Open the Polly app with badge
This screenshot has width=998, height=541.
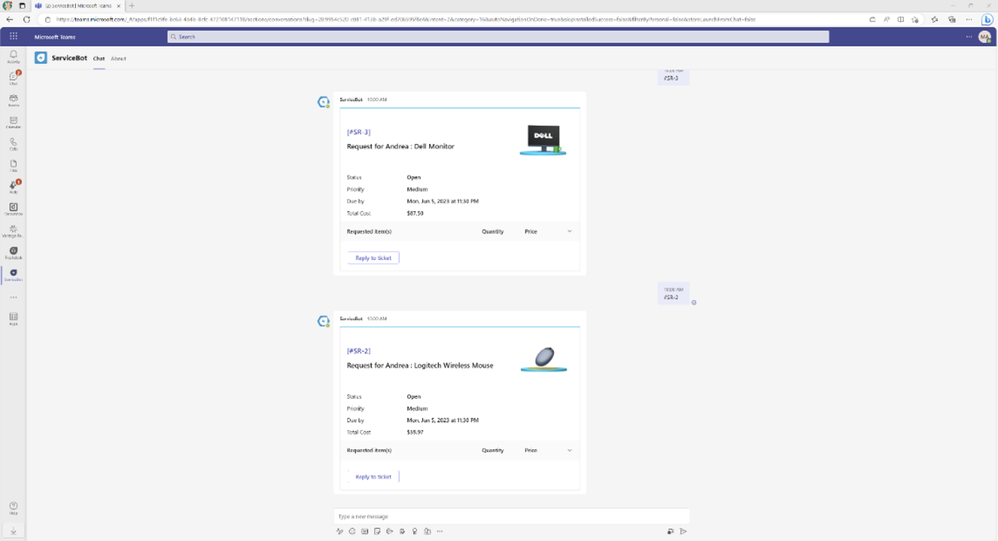13,186
